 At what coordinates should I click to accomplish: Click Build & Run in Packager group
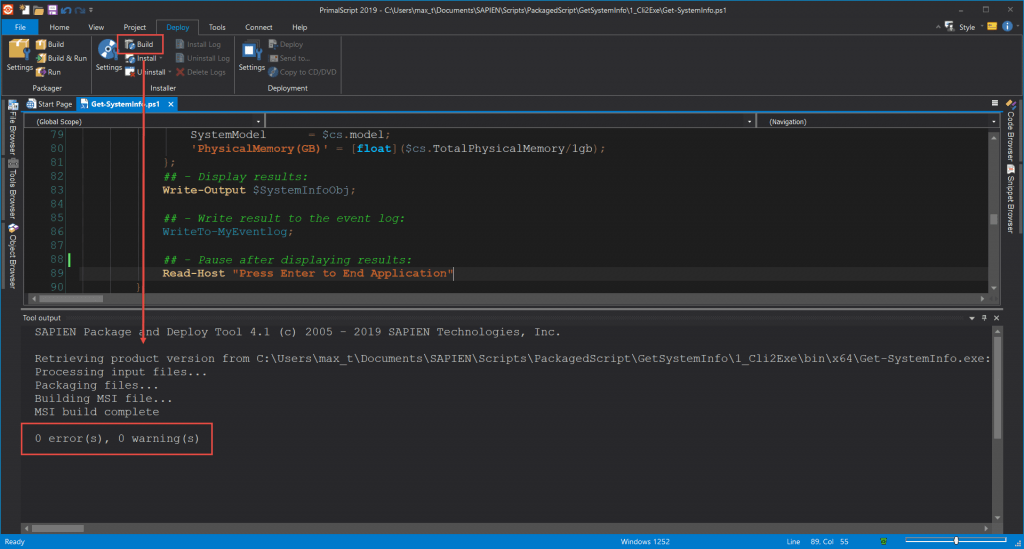click(x=61, y=58)
